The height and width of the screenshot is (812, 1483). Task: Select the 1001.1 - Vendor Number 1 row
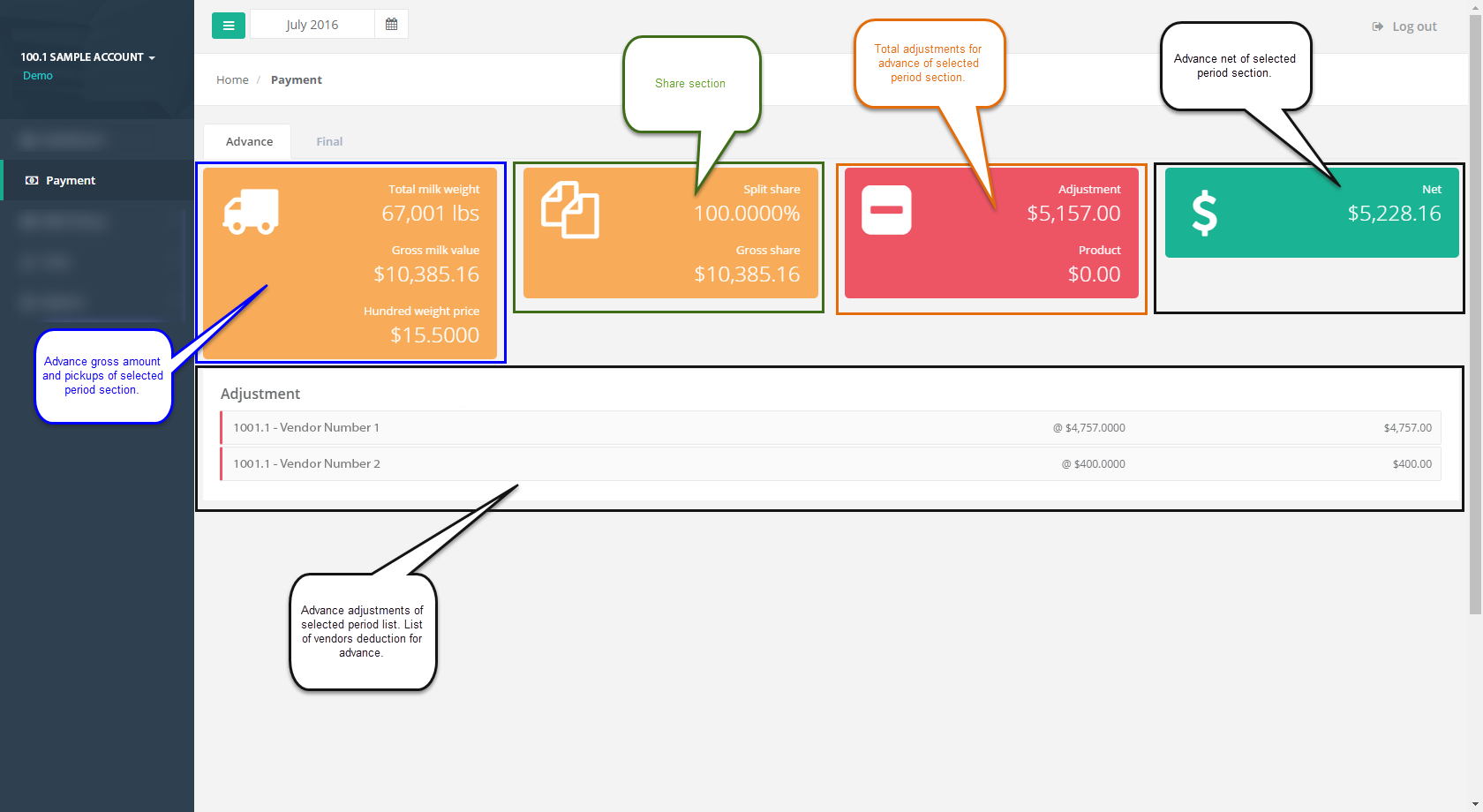pos(831,427)
